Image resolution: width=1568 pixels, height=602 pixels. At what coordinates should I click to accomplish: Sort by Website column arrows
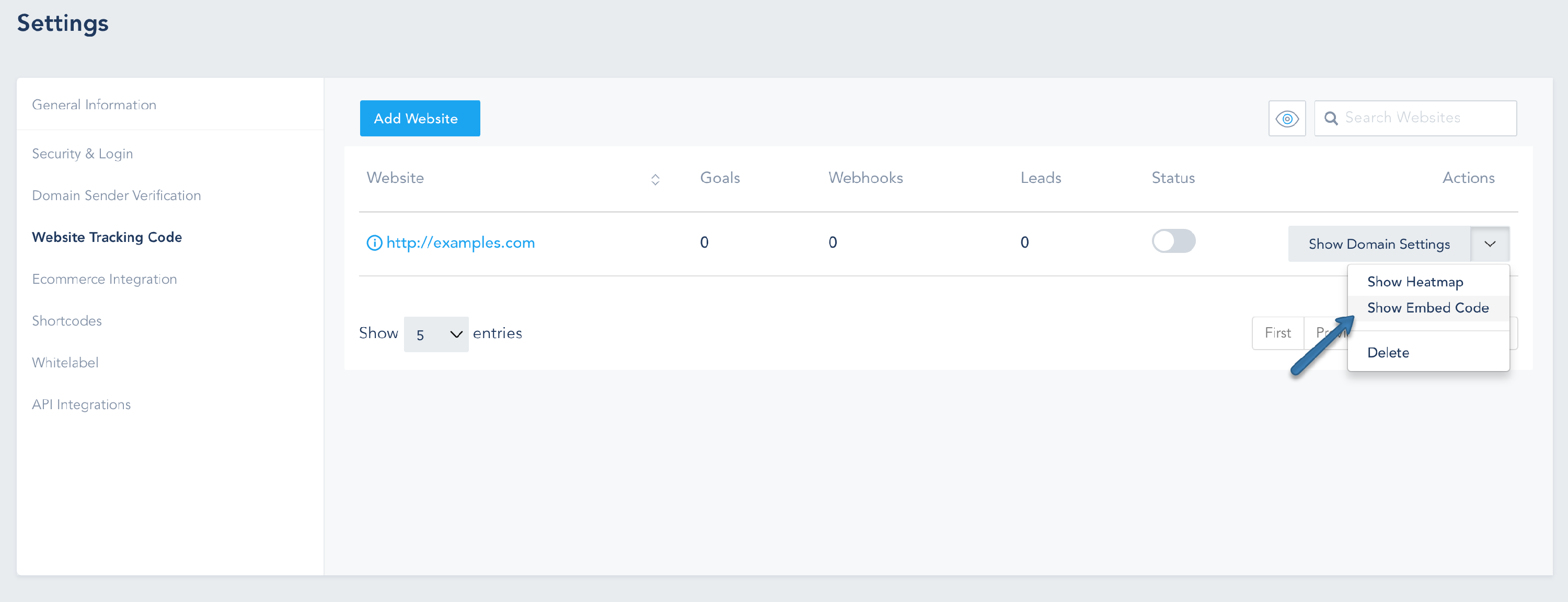(x=655, y=180)
